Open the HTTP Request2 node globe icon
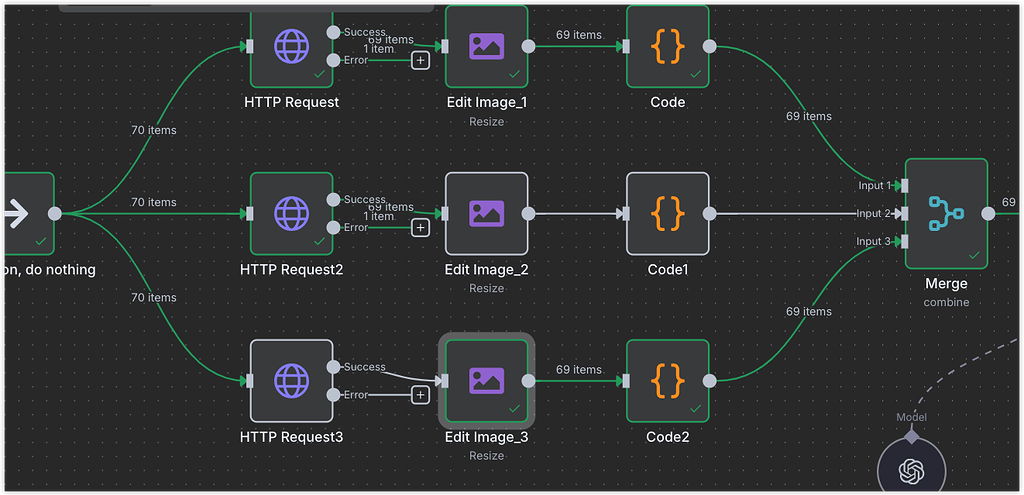 [x=291, y=214]
